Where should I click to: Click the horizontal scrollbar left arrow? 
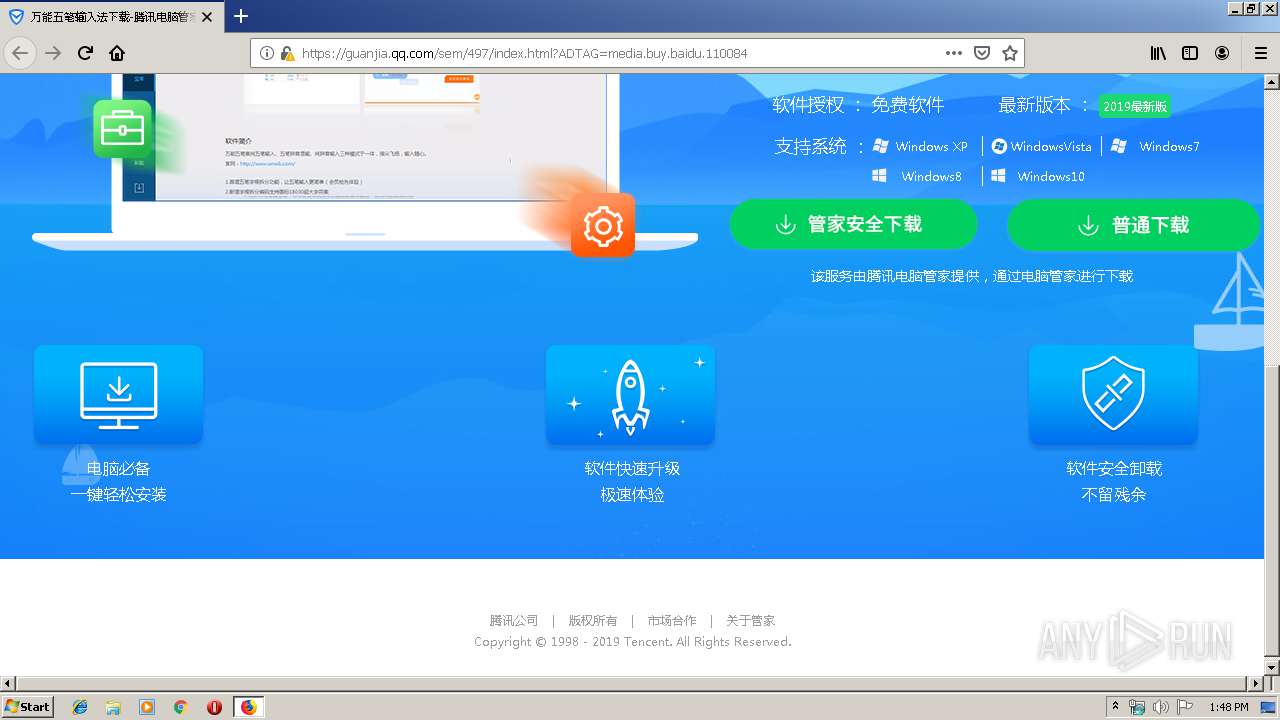(x=8, y=683)
